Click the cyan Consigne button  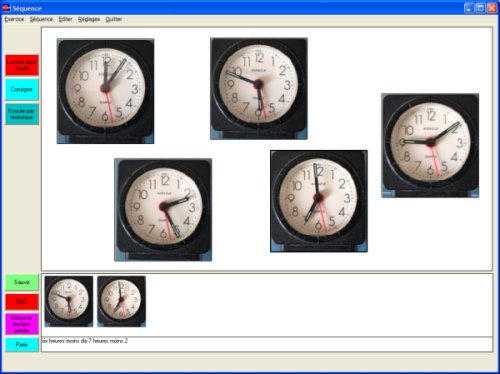point(22,90)
